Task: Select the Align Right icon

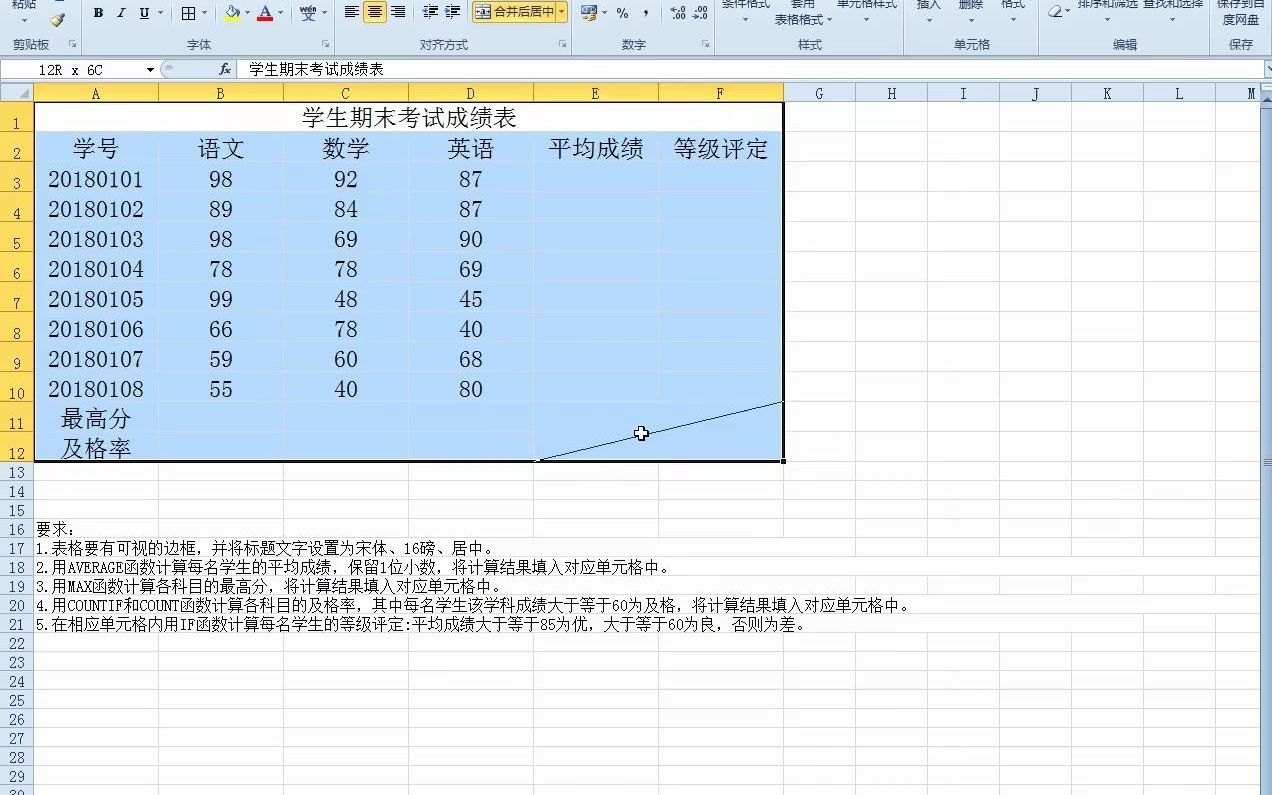Action: coord(397,13)
